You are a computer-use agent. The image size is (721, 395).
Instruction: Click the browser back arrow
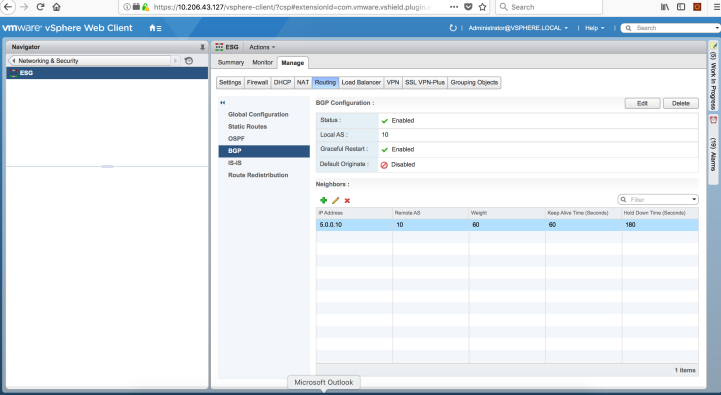[8, 7]
